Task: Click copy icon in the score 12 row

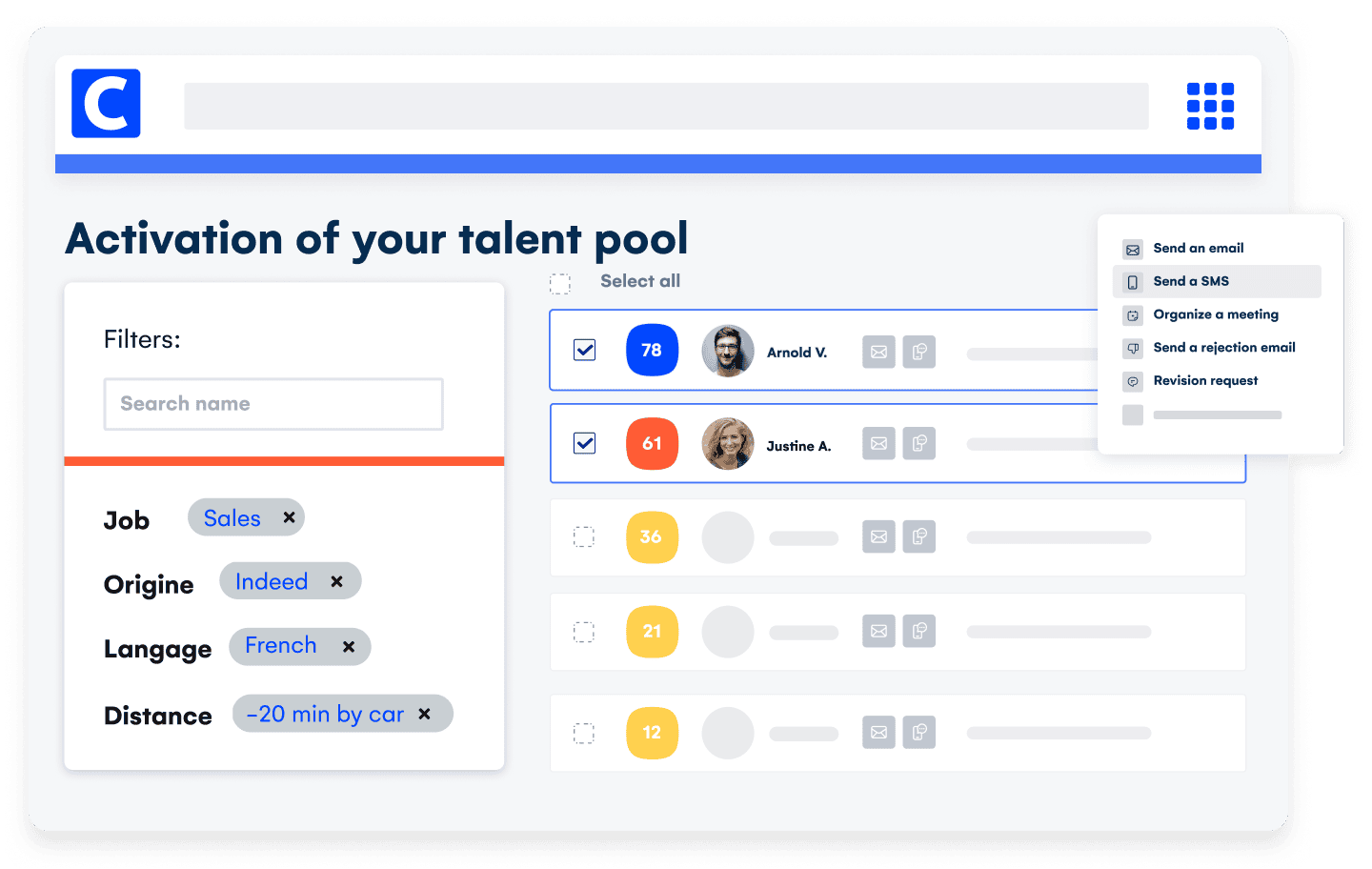Action: point(918,732)
